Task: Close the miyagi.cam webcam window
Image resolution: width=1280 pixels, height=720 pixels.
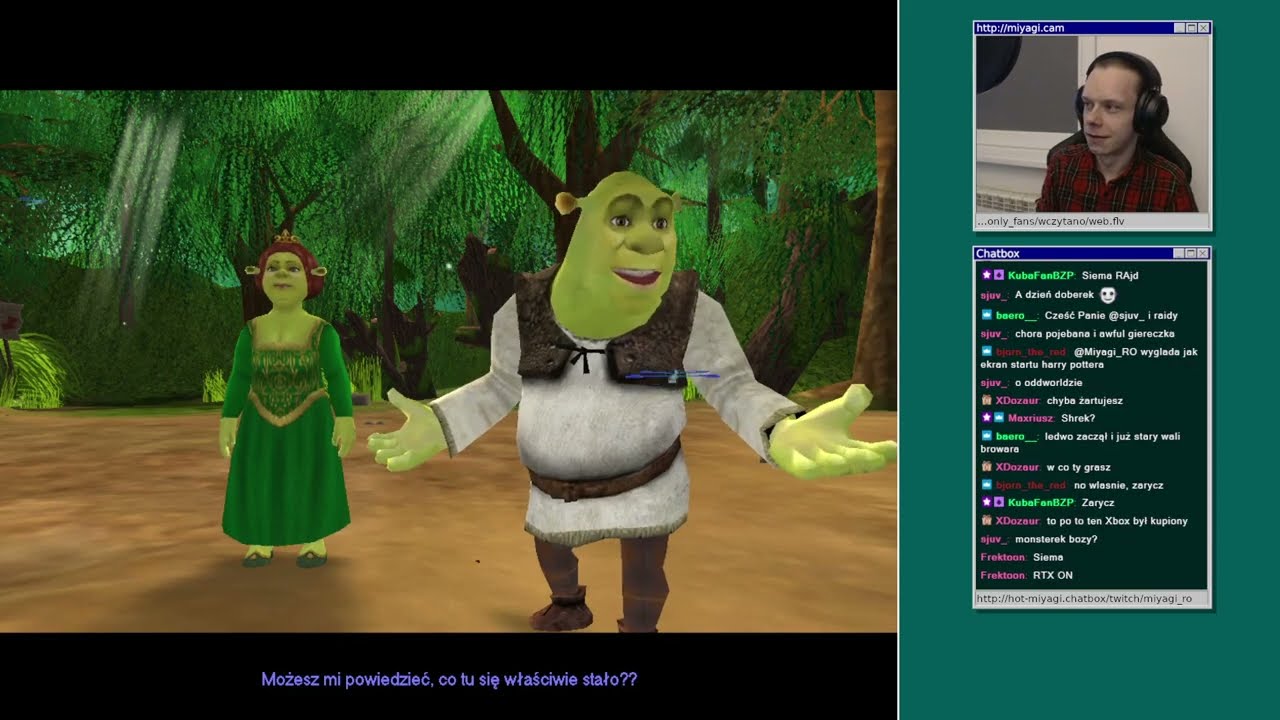Action: coord(1203,28)
